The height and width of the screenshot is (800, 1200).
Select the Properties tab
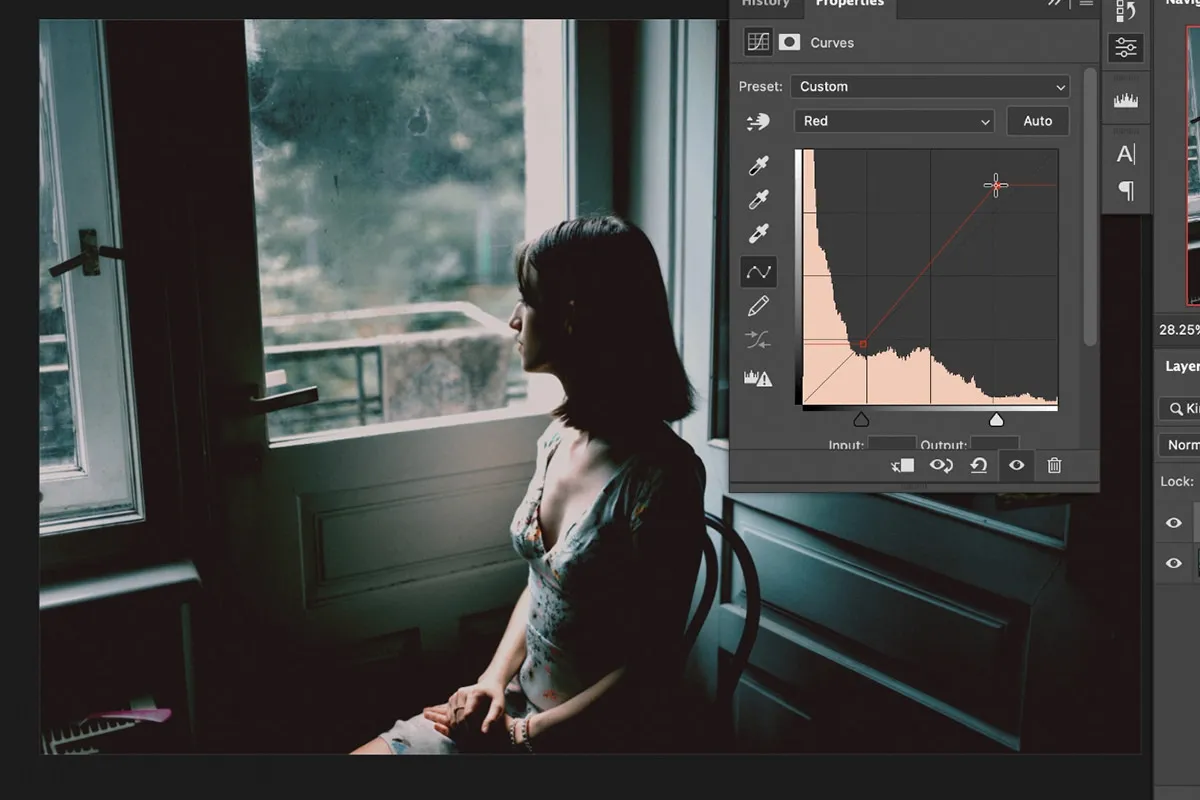click(x=849, y=4)
